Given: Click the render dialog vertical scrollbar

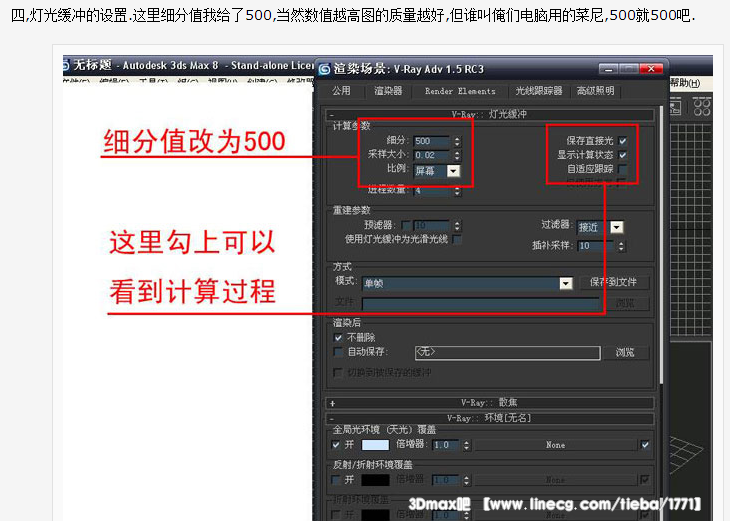Looking at the screenshot, I should tap(661, 245).
